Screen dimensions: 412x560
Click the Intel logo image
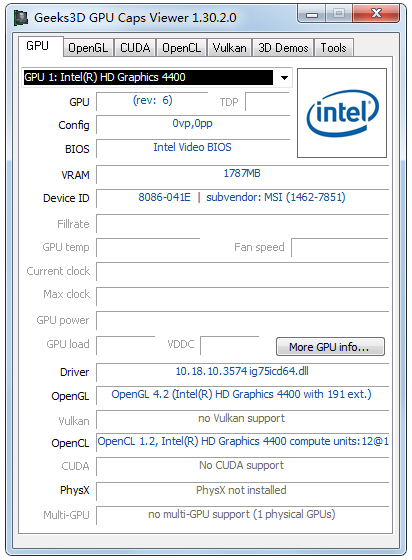point(342,113)
